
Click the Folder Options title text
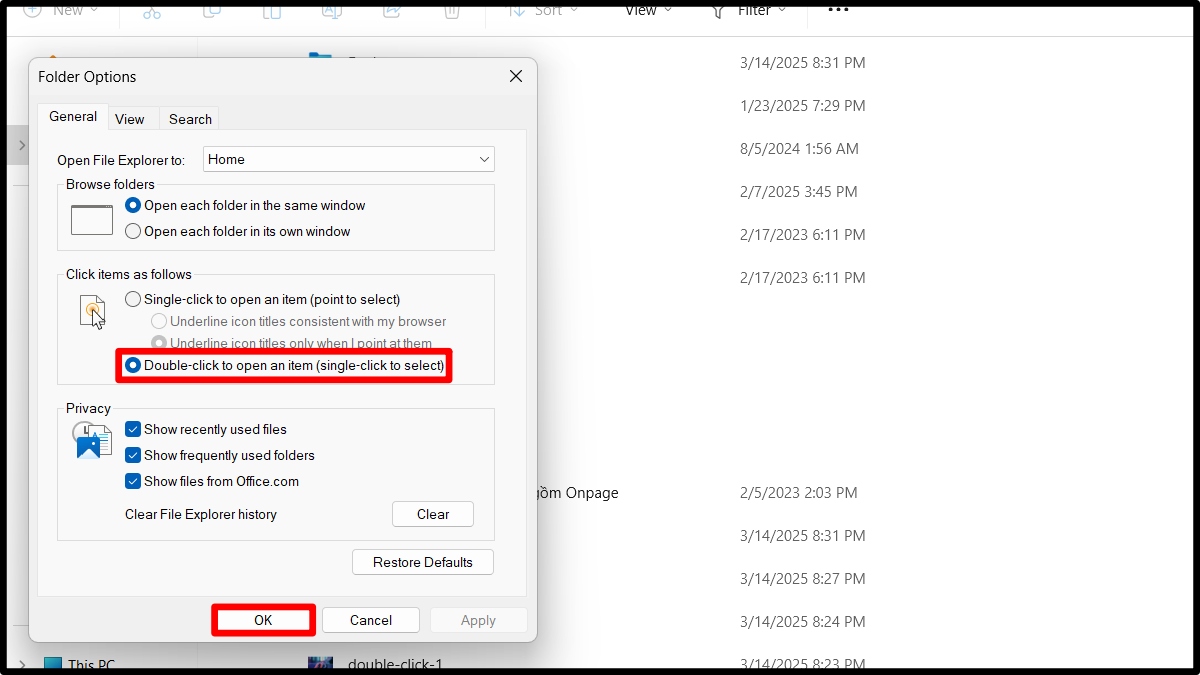[87, 77]
